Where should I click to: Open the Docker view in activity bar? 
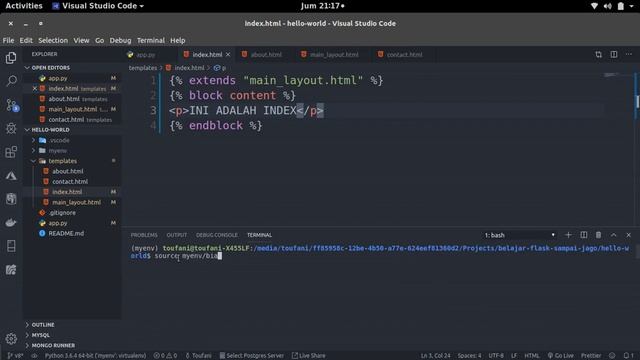11,222
